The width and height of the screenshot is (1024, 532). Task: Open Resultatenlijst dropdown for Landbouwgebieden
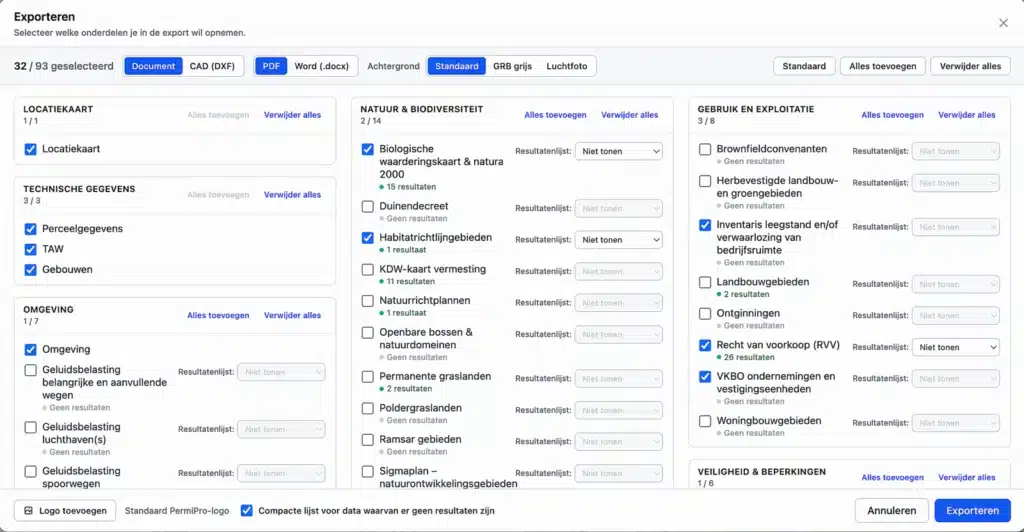tap(955, 285)
